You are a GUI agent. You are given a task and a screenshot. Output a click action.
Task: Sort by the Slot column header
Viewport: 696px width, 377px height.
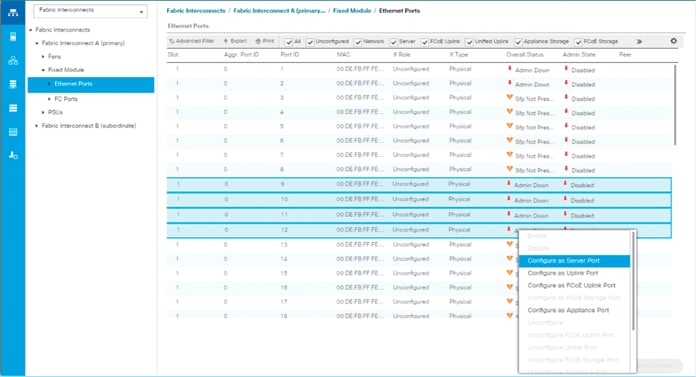point(173,55)
